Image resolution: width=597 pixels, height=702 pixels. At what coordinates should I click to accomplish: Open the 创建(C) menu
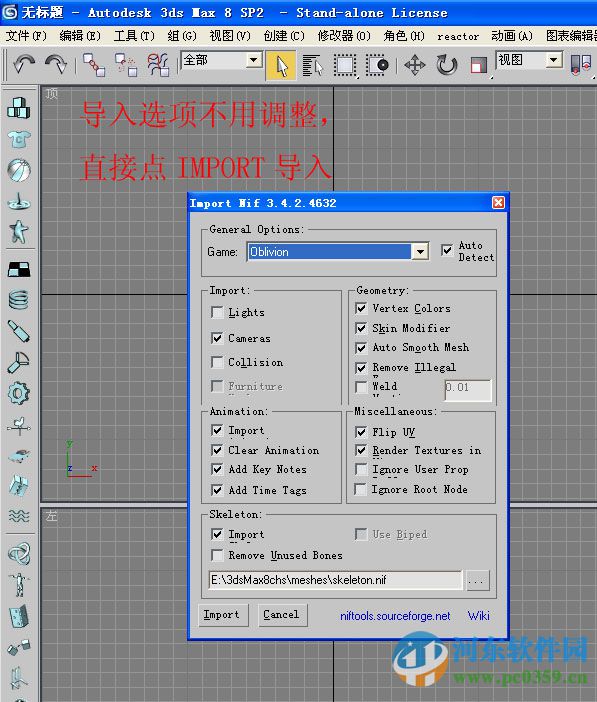(x=284, y=36)
